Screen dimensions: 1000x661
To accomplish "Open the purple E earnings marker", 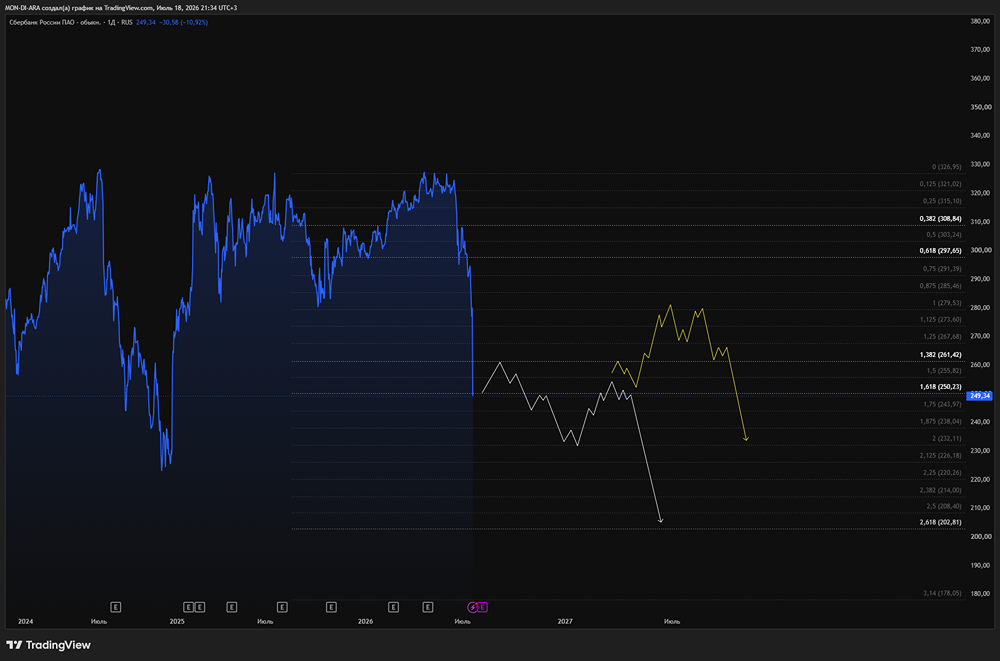I will (483, 607).
